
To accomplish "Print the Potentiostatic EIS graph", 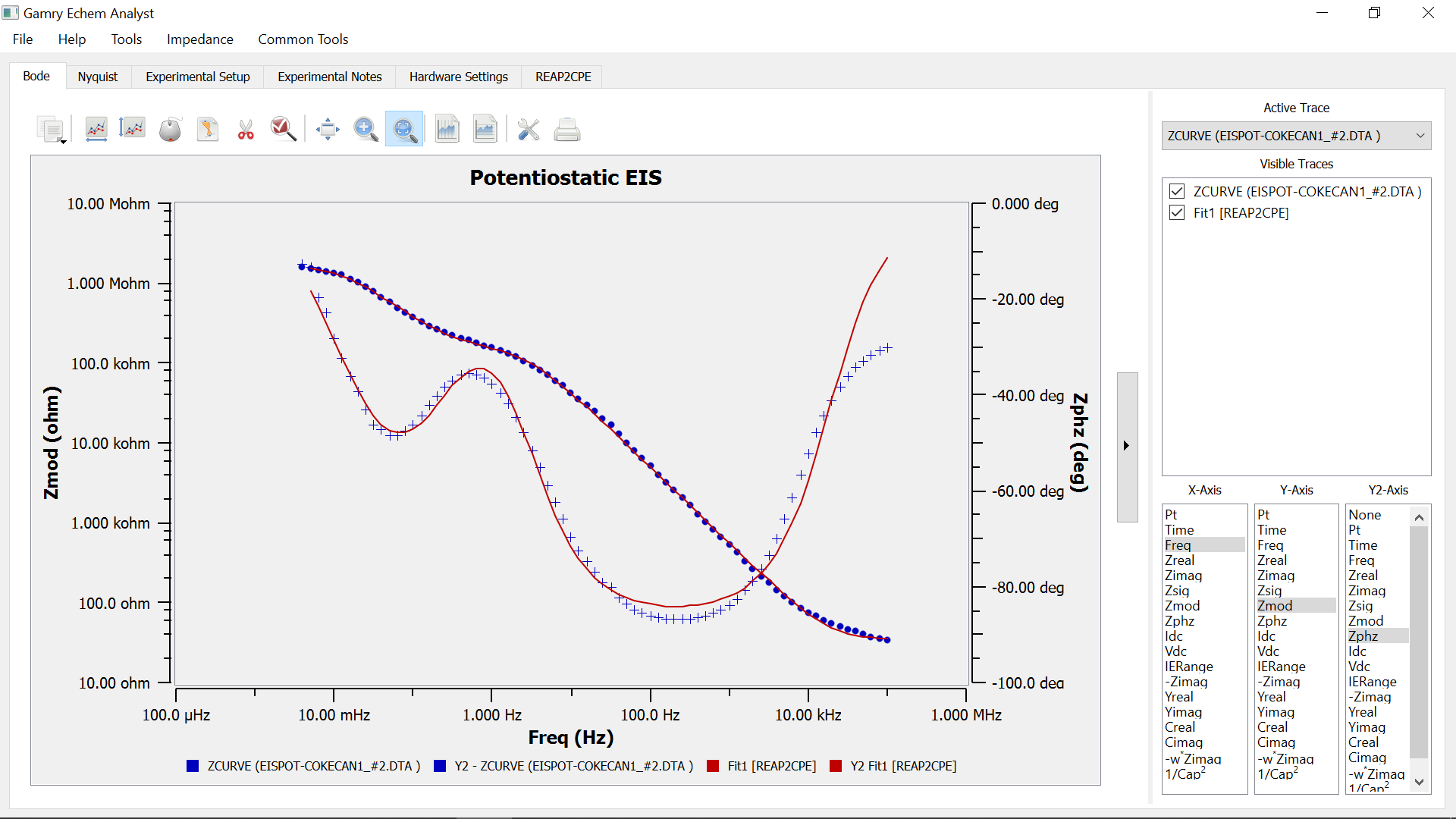I will point(567,129).
